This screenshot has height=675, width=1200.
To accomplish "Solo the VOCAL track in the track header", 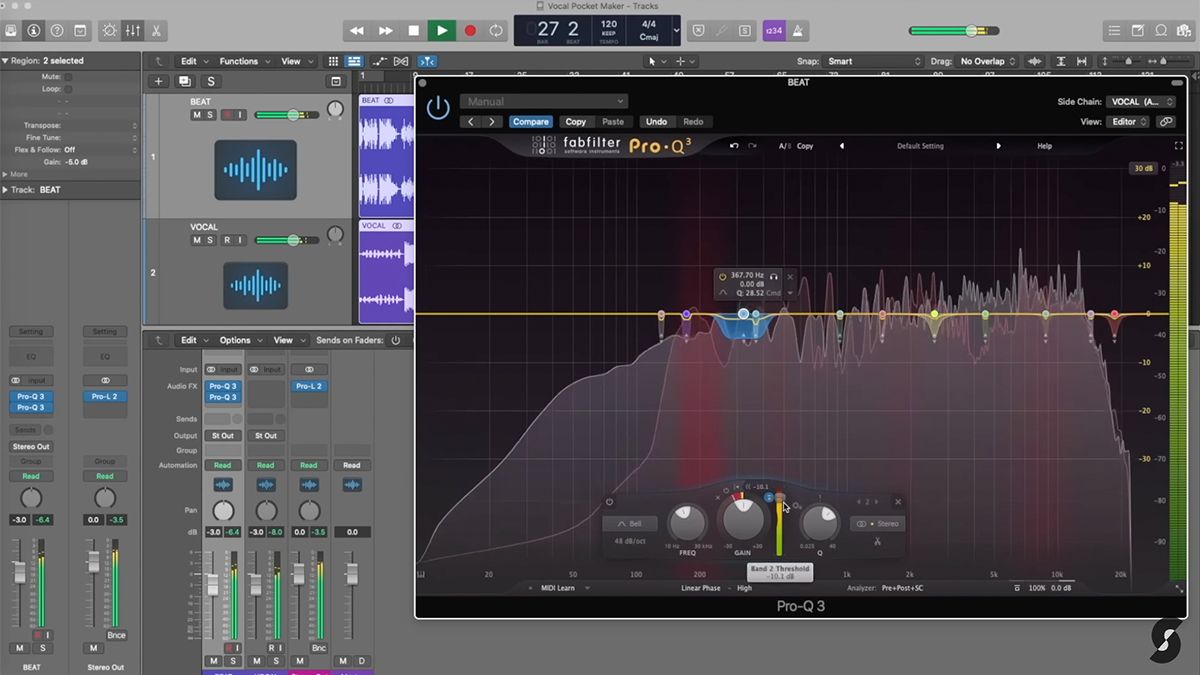I will [210, 240].
